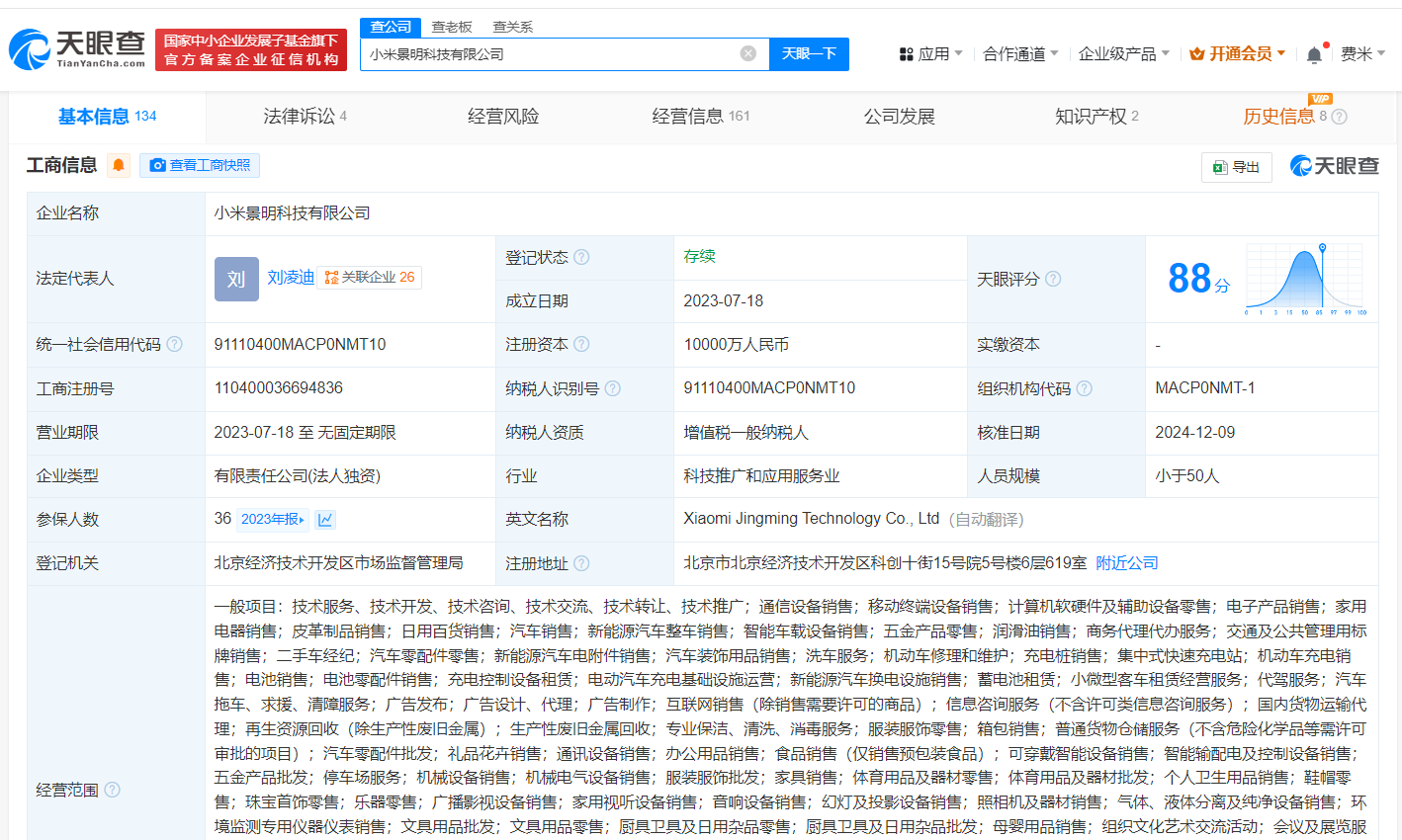The width and height of the screenshot is (1402, 840).
Task: Click help icon next to 注册地址
Action: click(x=581, y=563)
